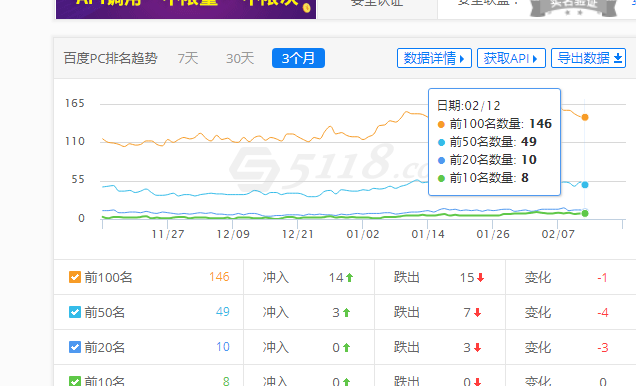Click the green up arrow beside 14
Screen dimensions: 636x386
[x=349, y=278]
